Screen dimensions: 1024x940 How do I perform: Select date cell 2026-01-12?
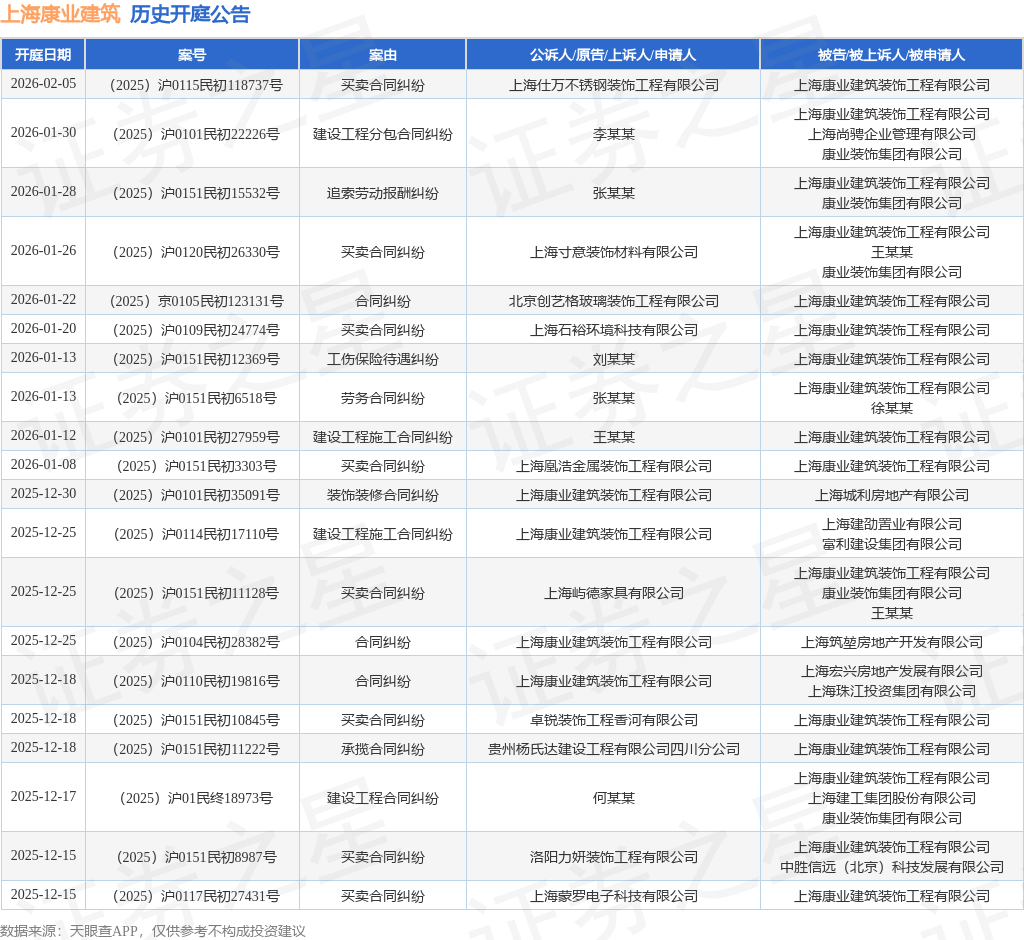click(x=43, y=436)
